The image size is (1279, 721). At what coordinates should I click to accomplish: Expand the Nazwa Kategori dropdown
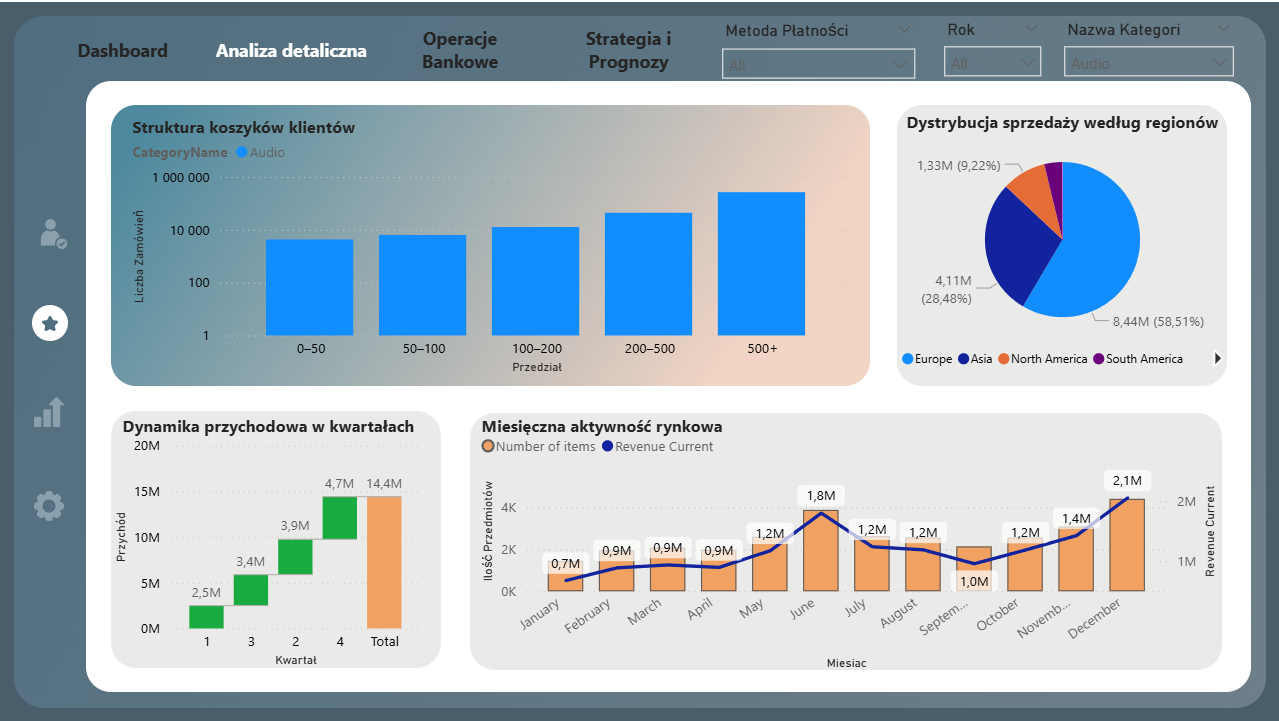click(x=1148, y=63)
